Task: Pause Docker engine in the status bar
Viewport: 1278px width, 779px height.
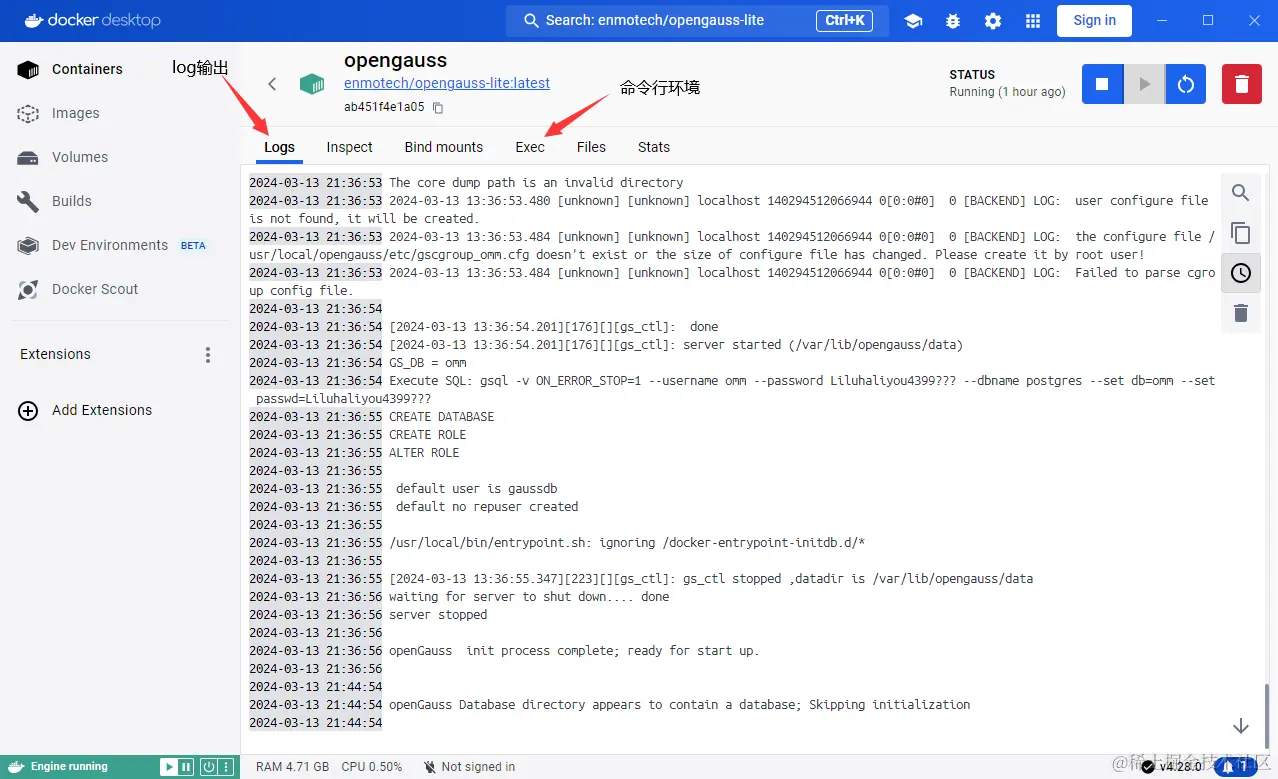Action: [x=186, y=767]
